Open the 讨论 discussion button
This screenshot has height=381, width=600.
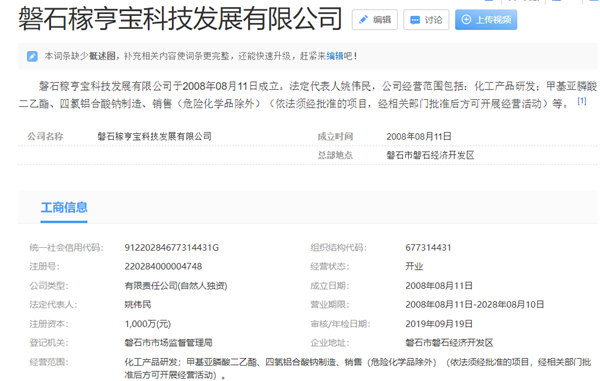[x=426, y=20]
